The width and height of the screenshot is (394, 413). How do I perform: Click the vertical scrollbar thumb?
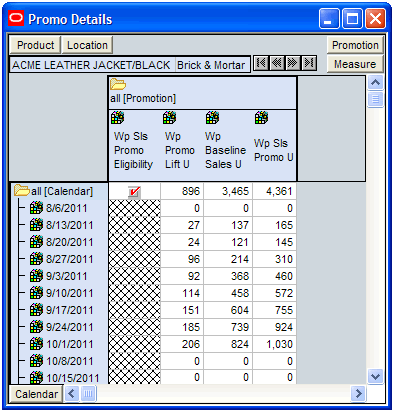click(376, 99)
